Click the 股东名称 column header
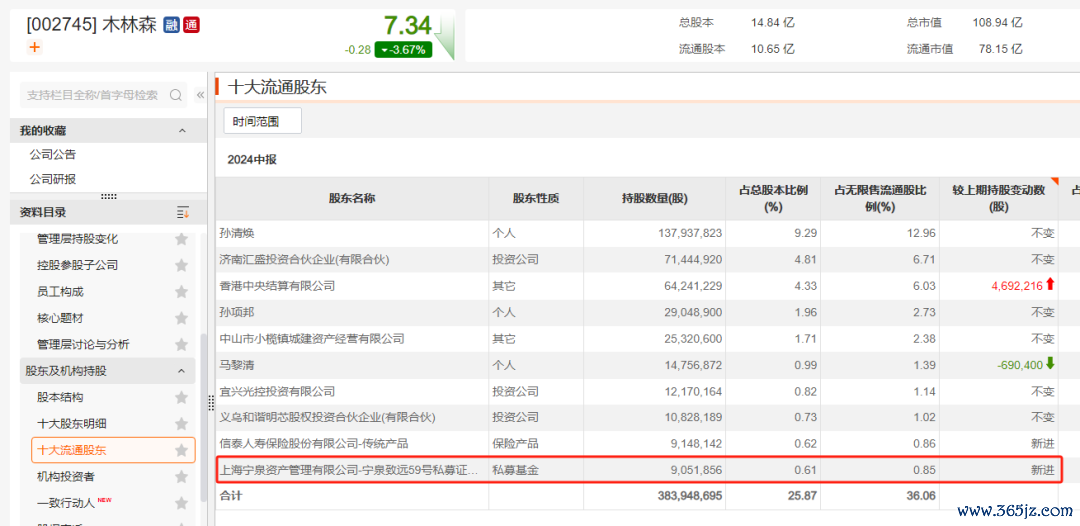This screenshot has width=1080, height=526. pyautogui.click(x=352, y=198)
